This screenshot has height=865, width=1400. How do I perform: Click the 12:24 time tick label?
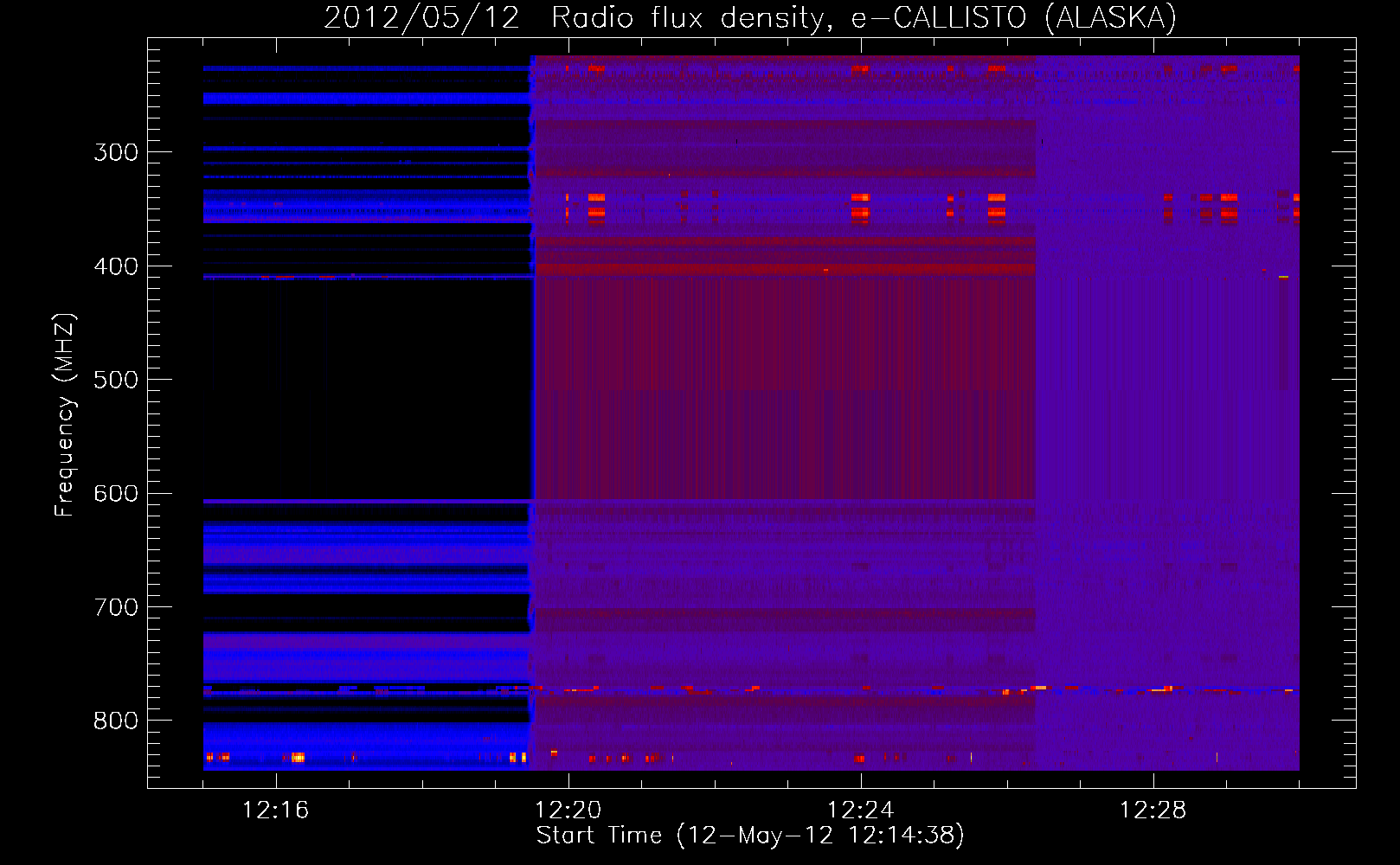click(860, 811)
